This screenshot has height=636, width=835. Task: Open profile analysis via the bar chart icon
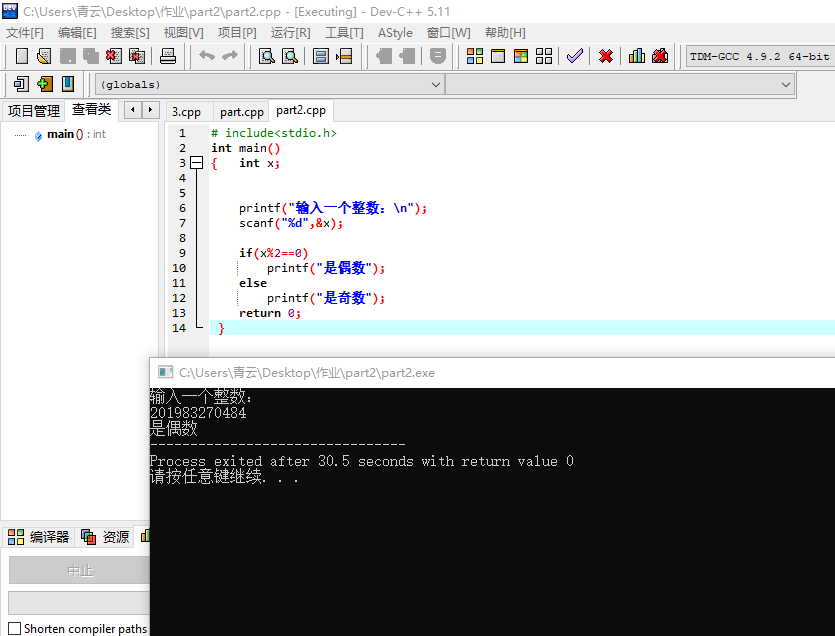click(x=637, y=57)
